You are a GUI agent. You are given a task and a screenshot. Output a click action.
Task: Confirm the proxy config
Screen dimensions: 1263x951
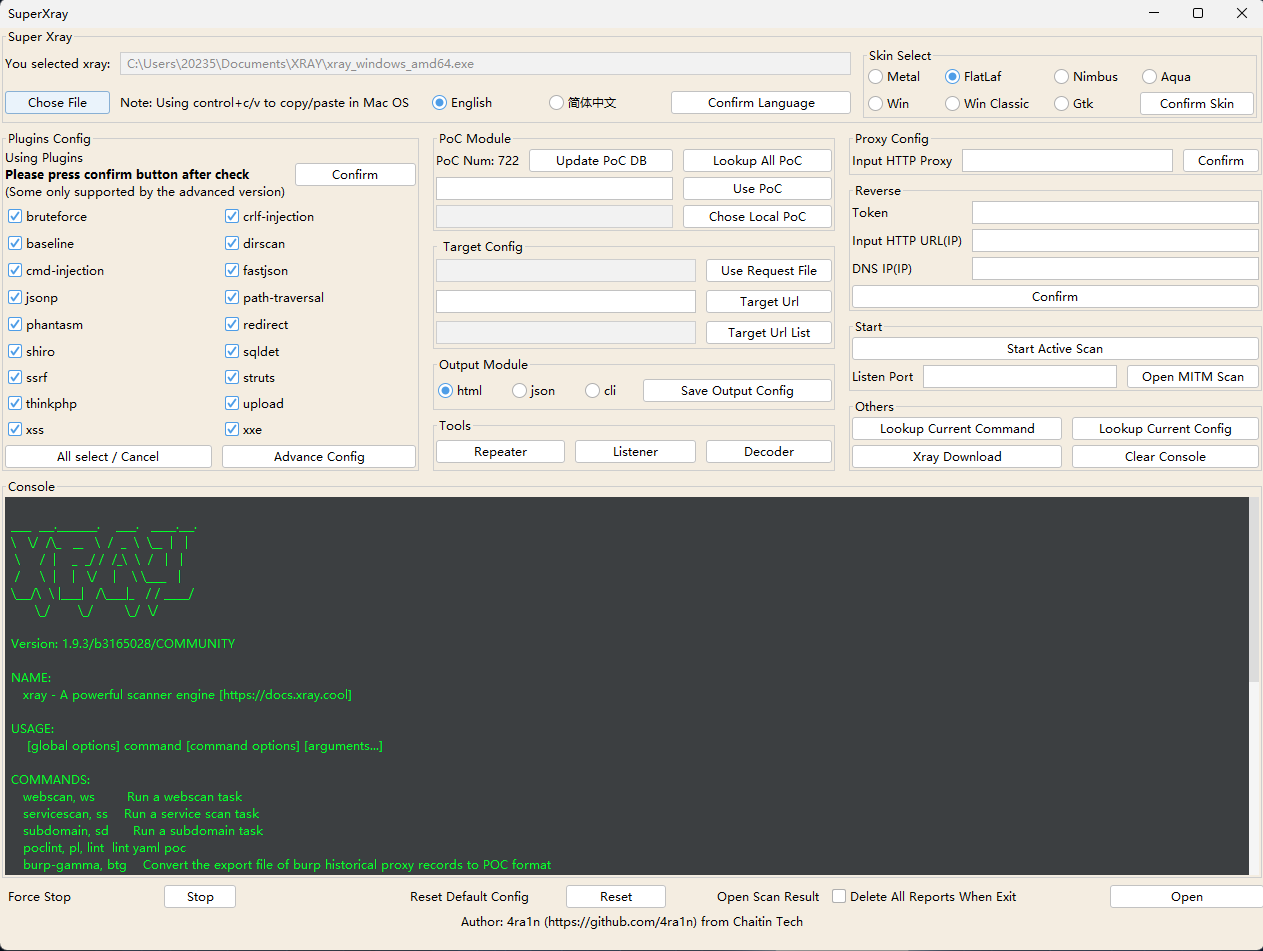1221,161
